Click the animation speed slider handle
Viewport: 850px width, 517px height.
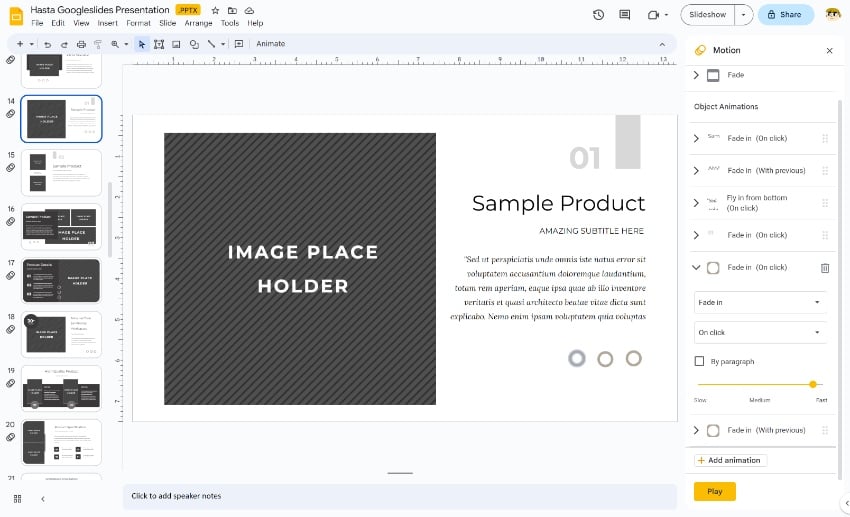click(813, 384)
